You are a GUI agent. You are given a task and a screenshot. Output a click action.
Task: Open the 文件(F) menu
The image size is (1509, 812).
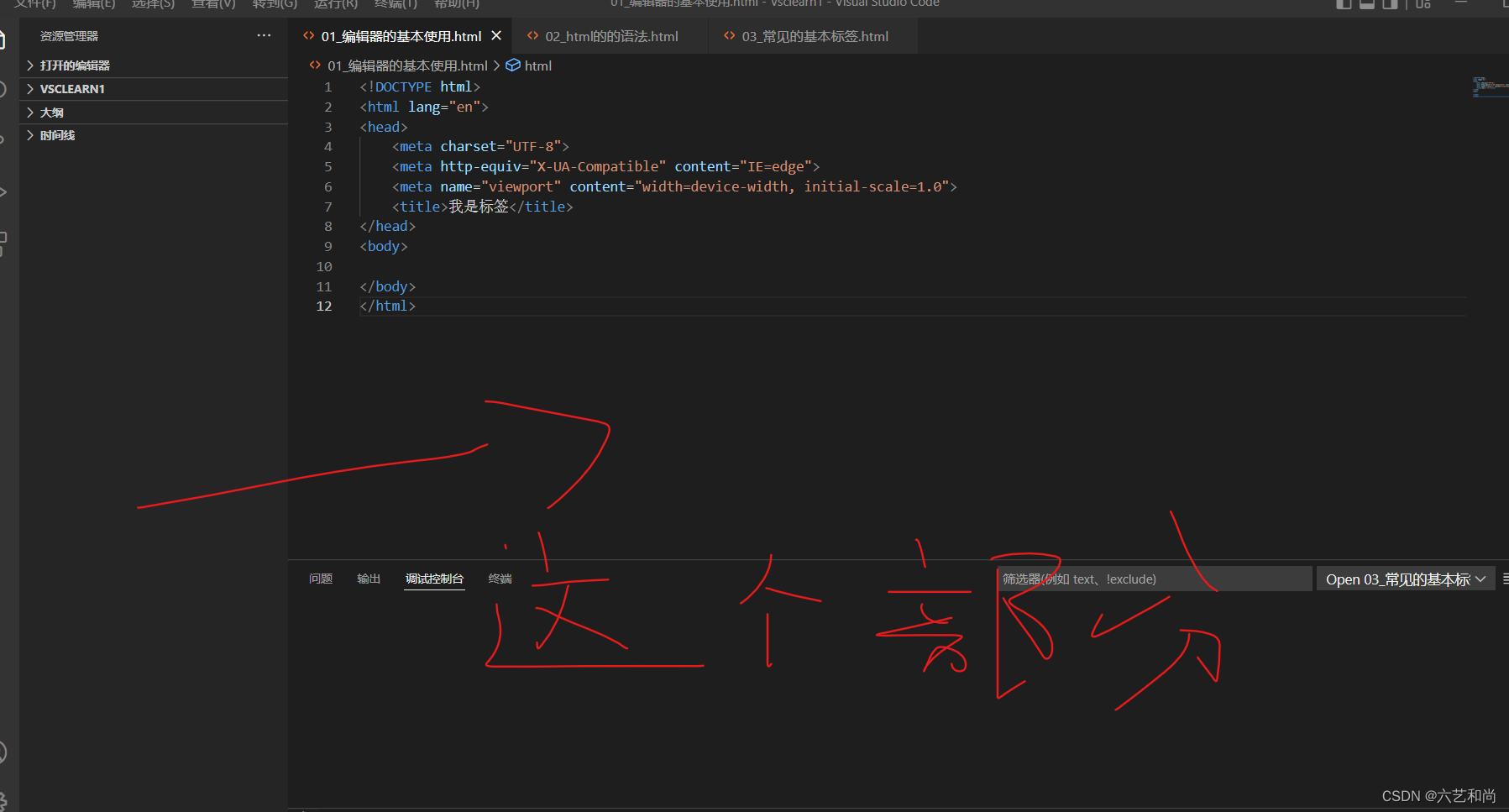34,3
